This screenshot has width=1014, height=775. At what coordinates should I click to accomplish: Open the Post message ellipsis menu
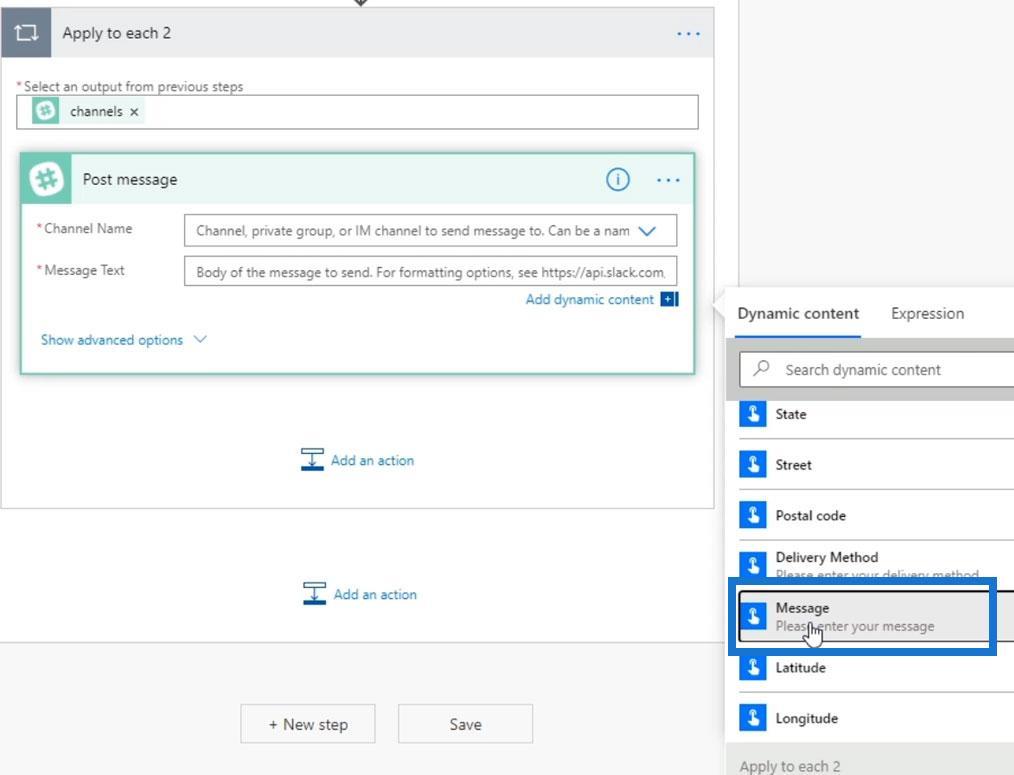coord(668,180)
